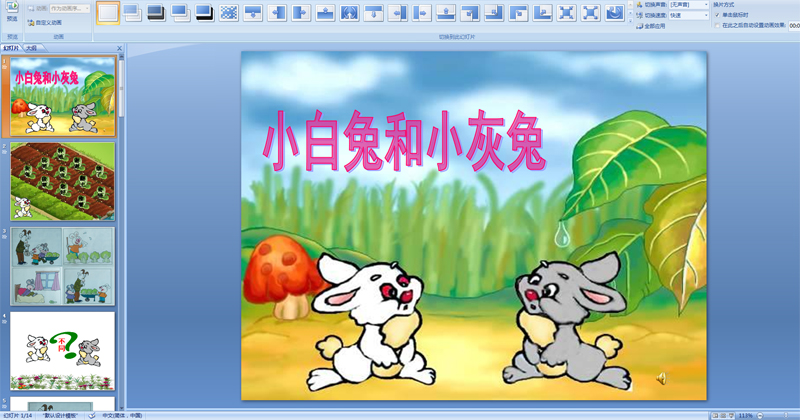The width and height of the screenshot is (800, 420).
Task: Select slide 2 vegetable field thumbnail
Action: click(63, 181)
